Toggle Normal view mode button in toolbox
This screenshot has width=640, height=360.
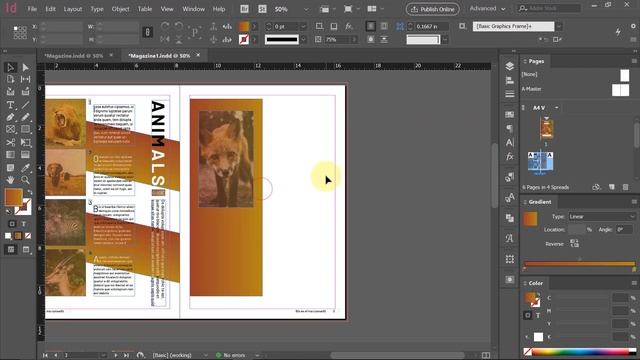[x=11, y=249]
